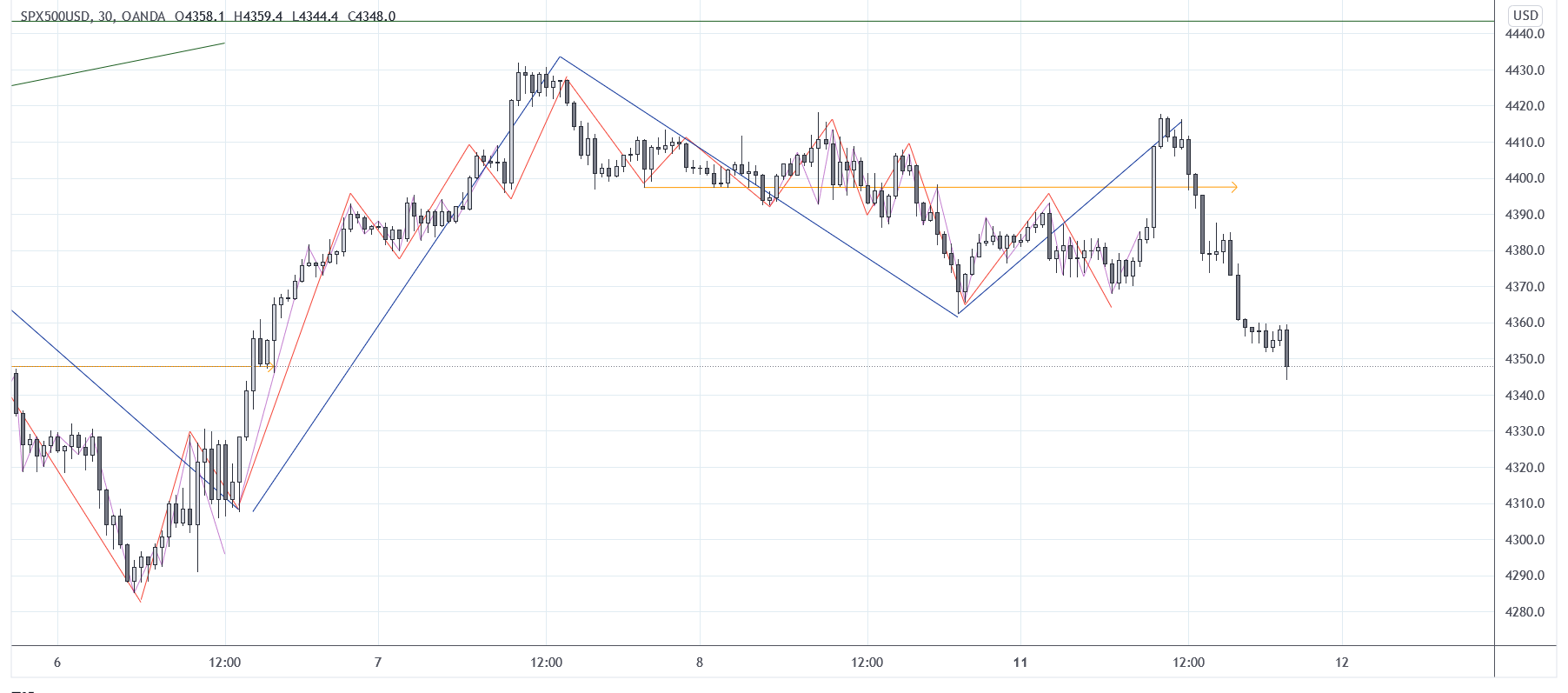
Task: Click the 4310.0 price axis label
Action: point(1525,503)
